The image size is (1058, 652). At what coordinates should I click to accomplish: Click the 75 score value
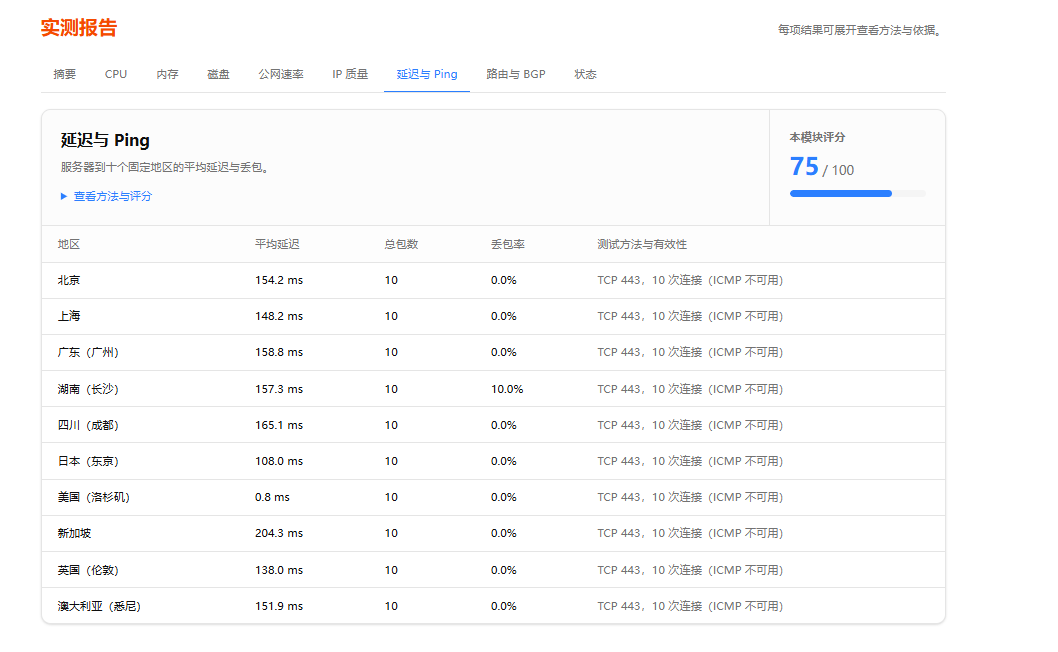[x=804, y=167]
